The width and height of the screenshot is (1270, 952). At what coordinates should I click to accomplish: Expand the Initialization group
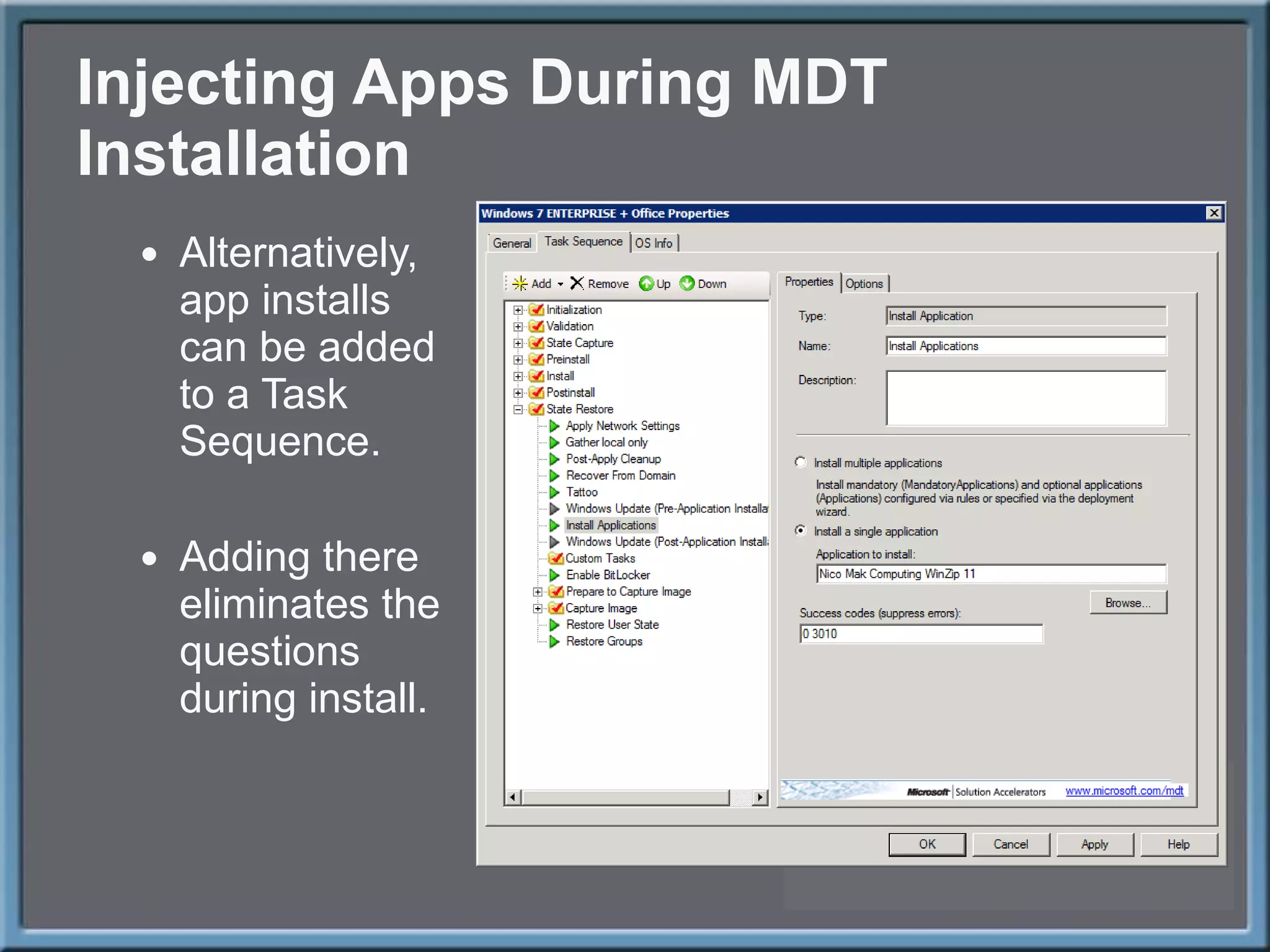tap(518, 310)
